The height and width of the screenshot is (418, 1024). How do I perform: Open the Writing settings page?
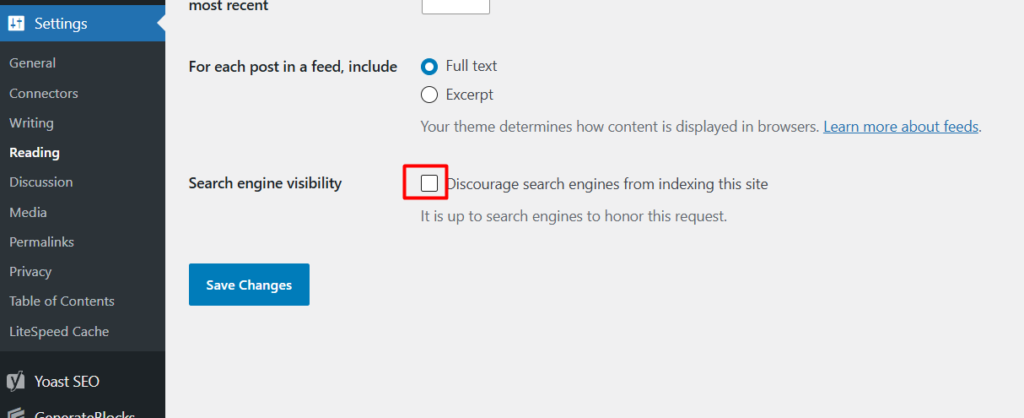coord(31,123)
